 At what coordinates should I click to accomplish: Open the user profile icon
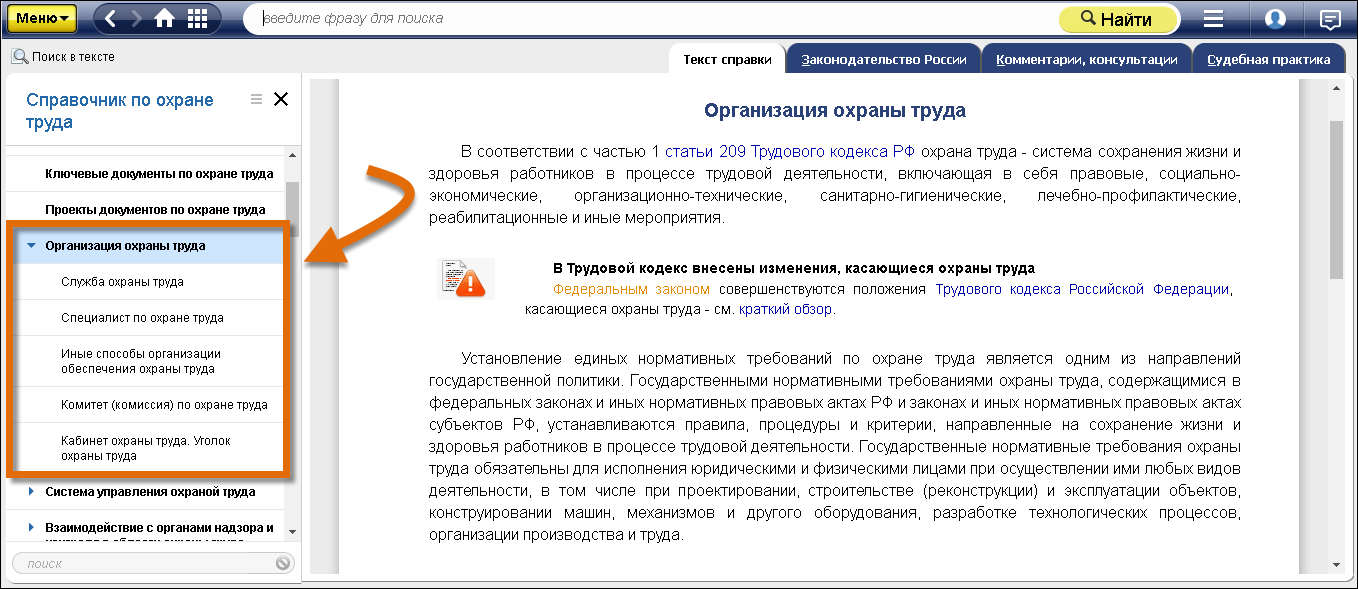1275,19
